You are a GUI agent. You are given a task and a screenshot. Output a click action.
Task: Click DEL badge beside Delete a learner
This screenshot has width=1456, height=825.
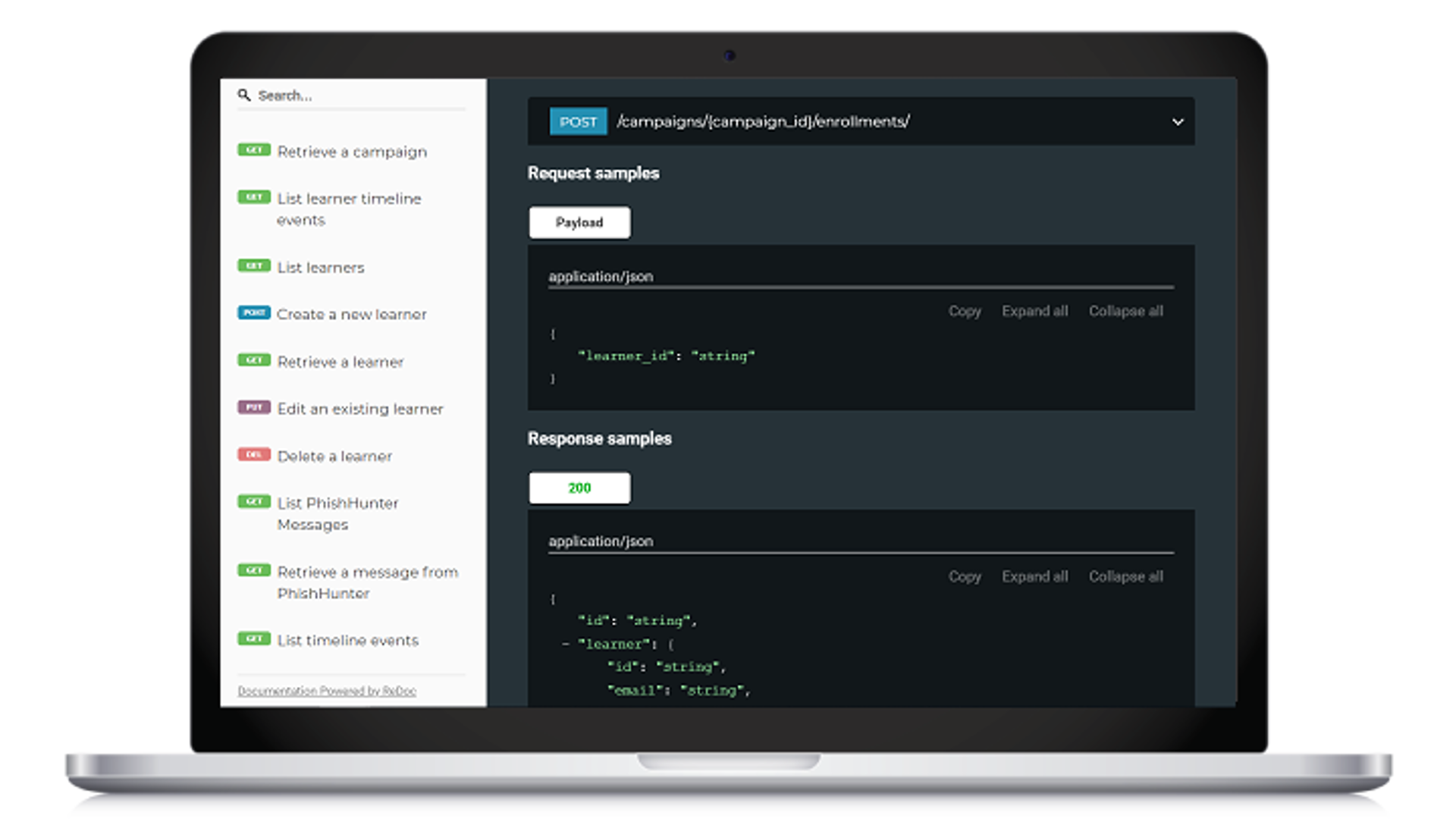(x=254, y=454)
